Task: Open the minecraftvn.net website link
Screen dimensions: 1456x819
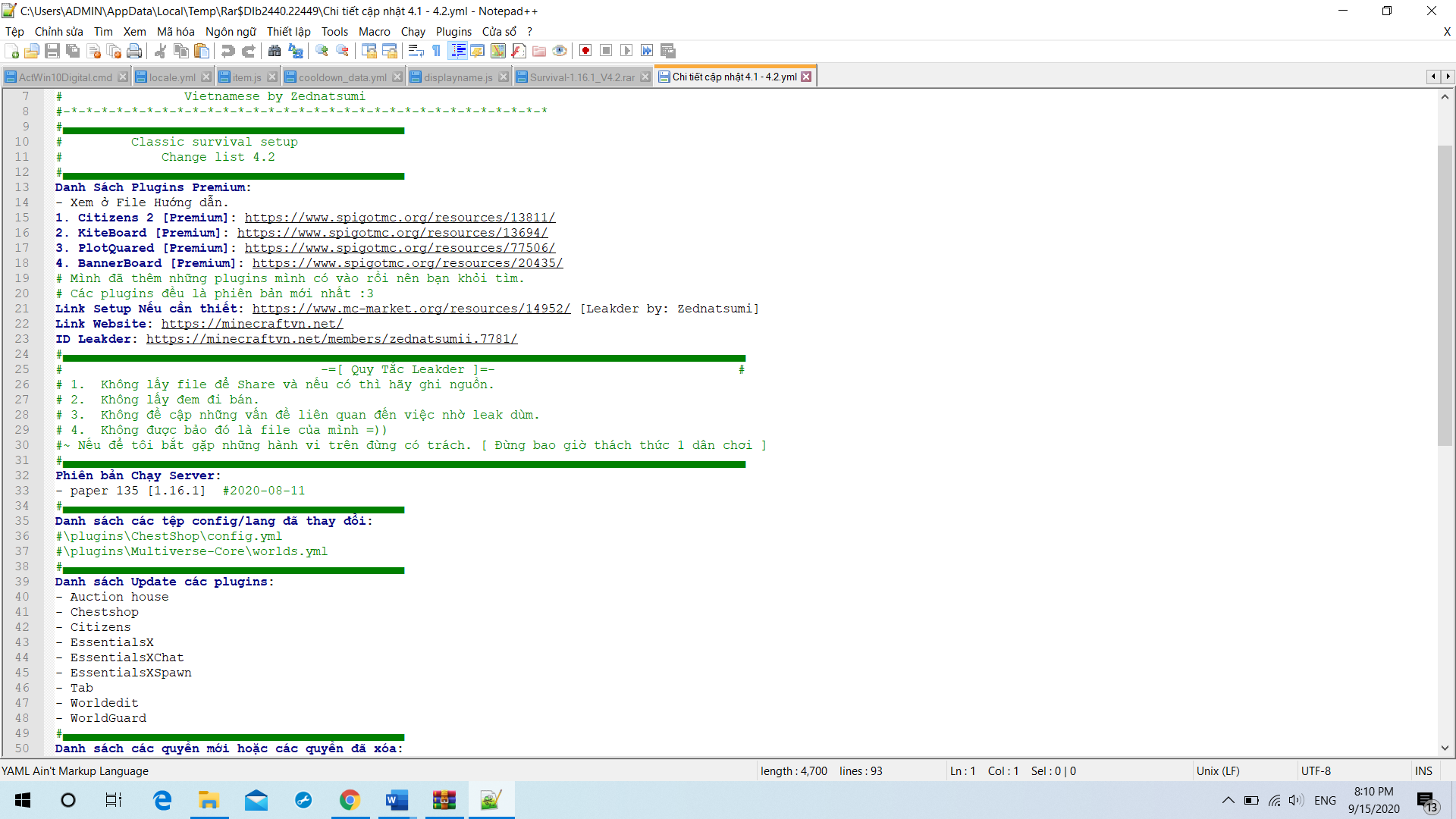Action: click(252, 324)
